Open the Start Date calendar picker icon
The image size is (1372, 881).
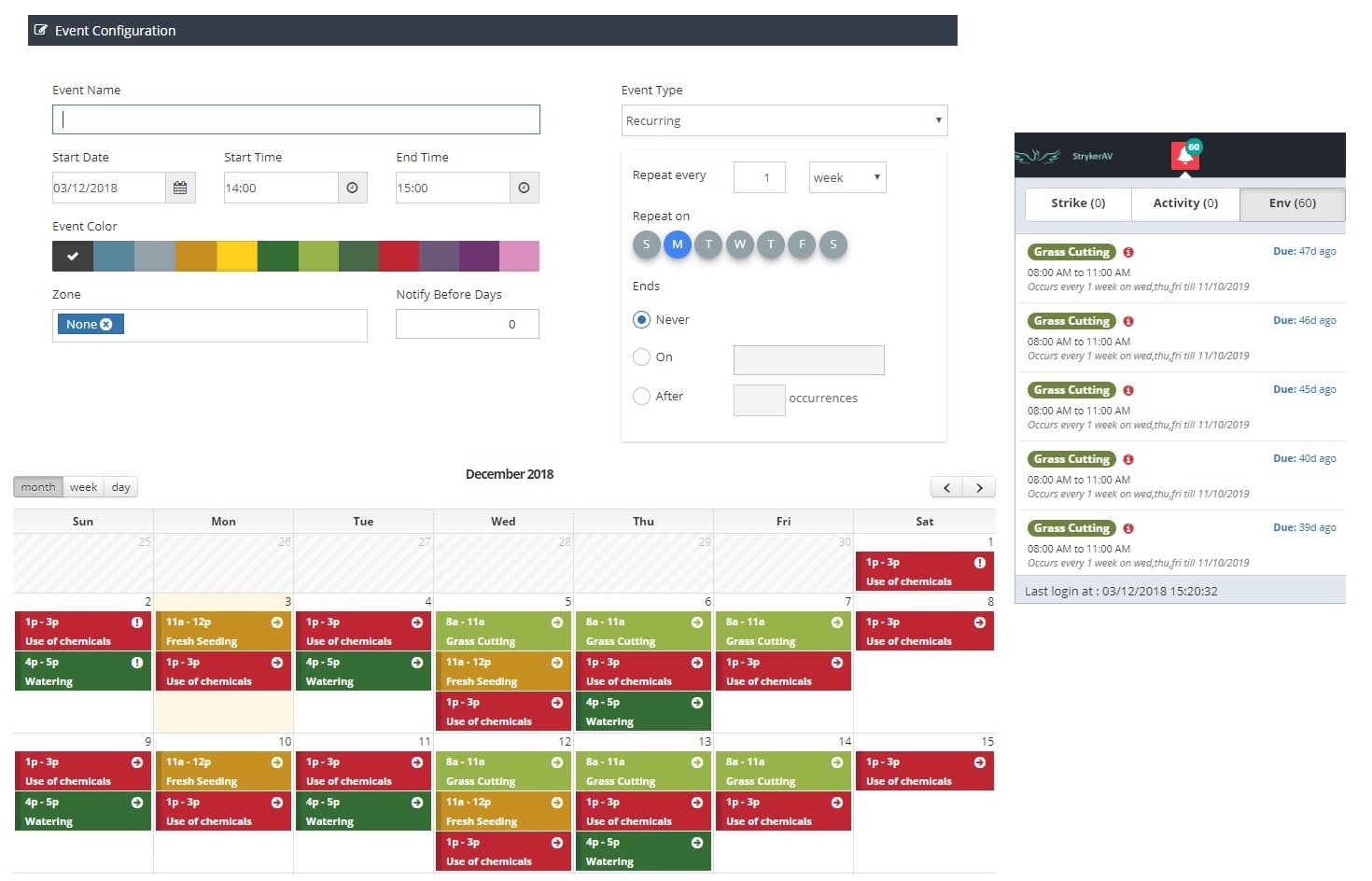tap(180, 188)
